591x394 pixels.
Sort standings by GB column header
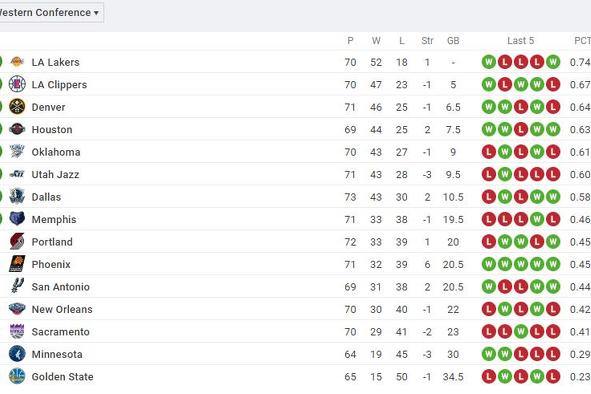pyautogui.click(x=453, y=41)
